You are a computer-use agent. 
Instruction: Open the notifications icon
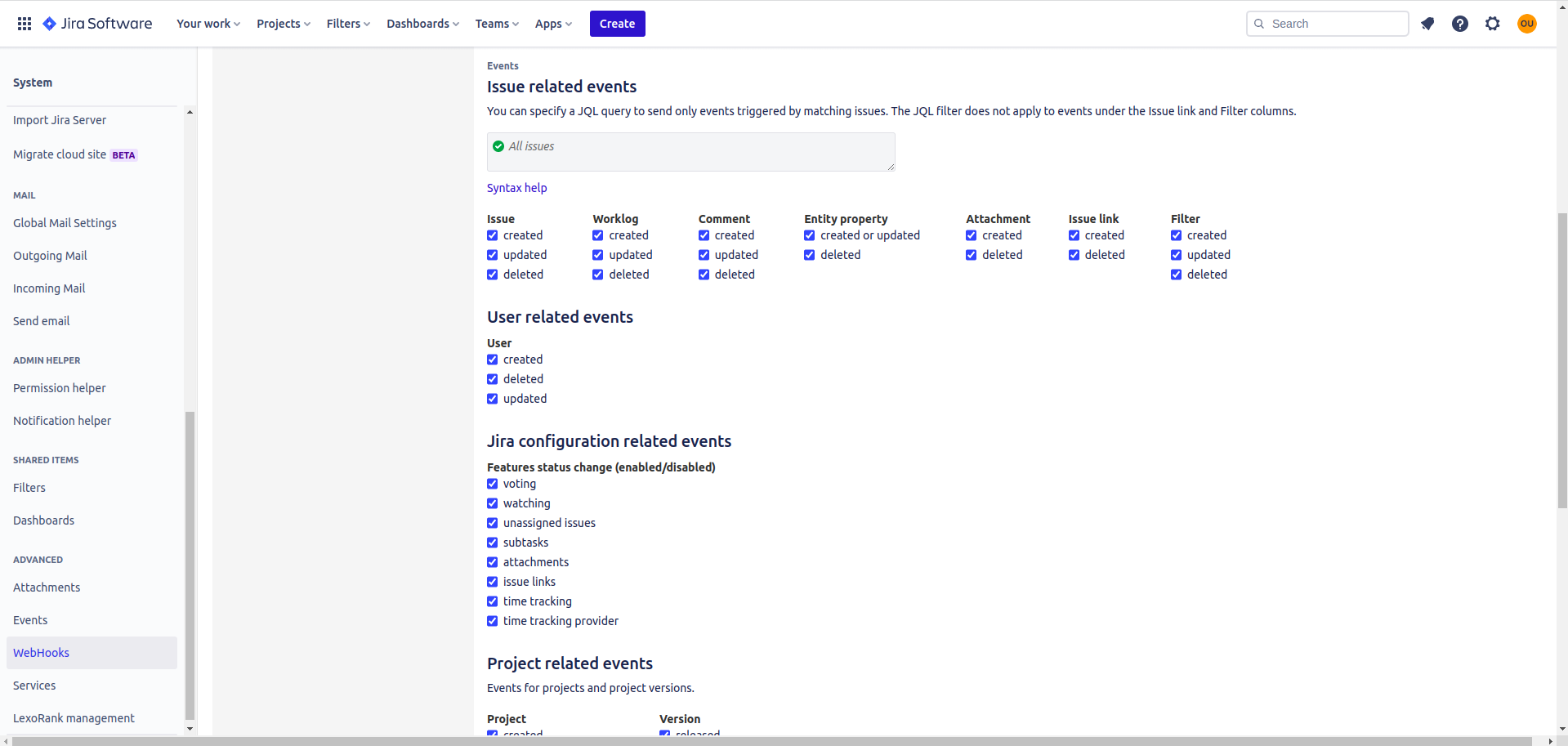pos(1427,24)
